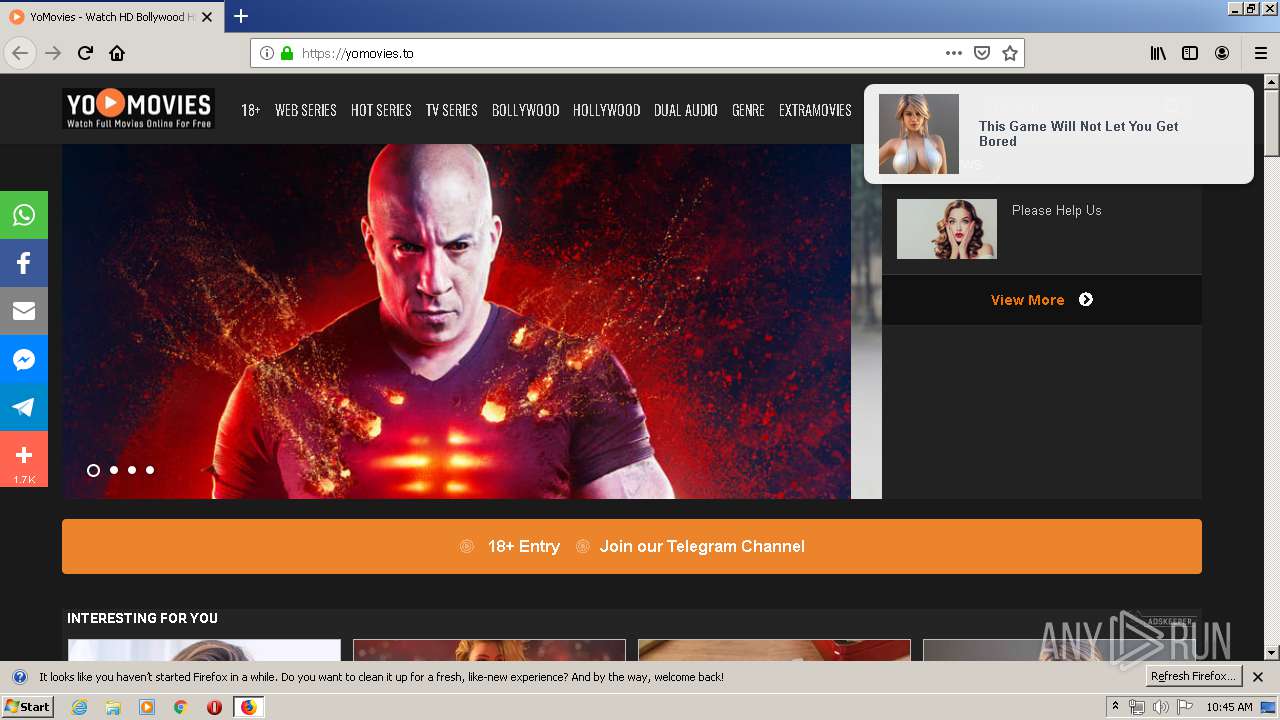1280x720 pixels.
Task: Open the game ad popup text
Action: tap(1078, 134)
